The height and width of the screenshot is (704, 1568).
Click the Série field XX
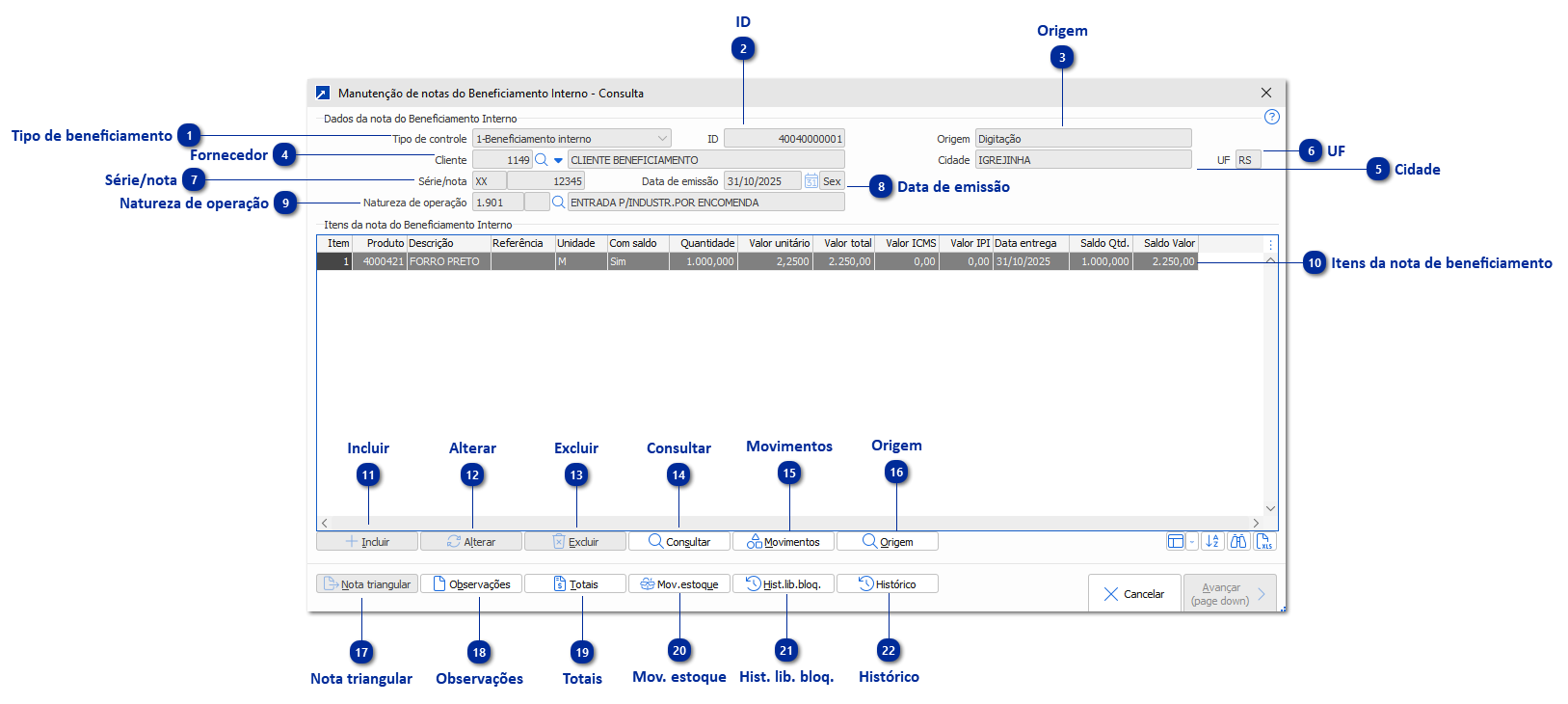tap(490, 181)
